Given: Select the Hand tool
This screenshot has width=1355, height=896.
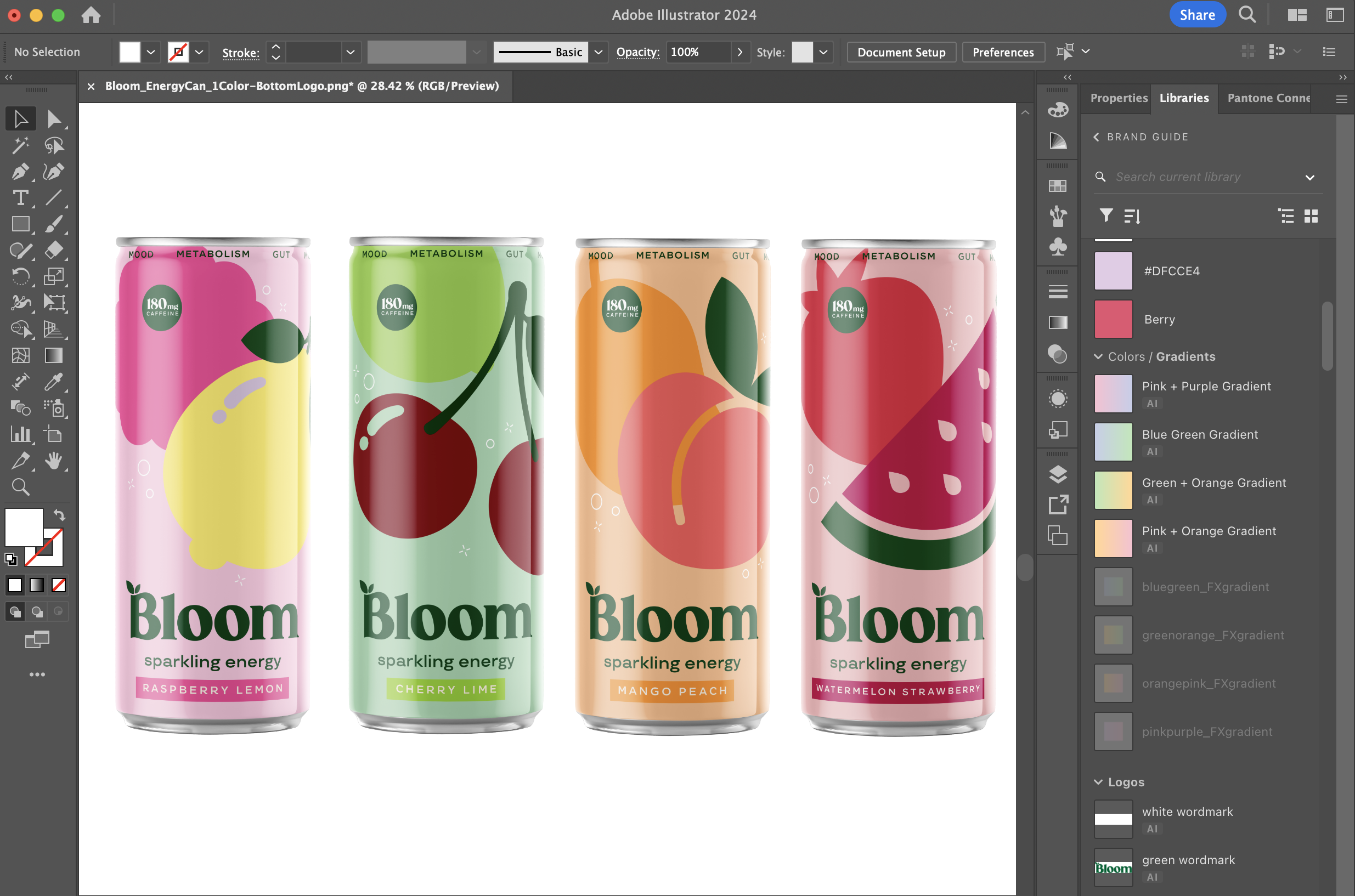Looking at the screenshot, I should point(53,461).
